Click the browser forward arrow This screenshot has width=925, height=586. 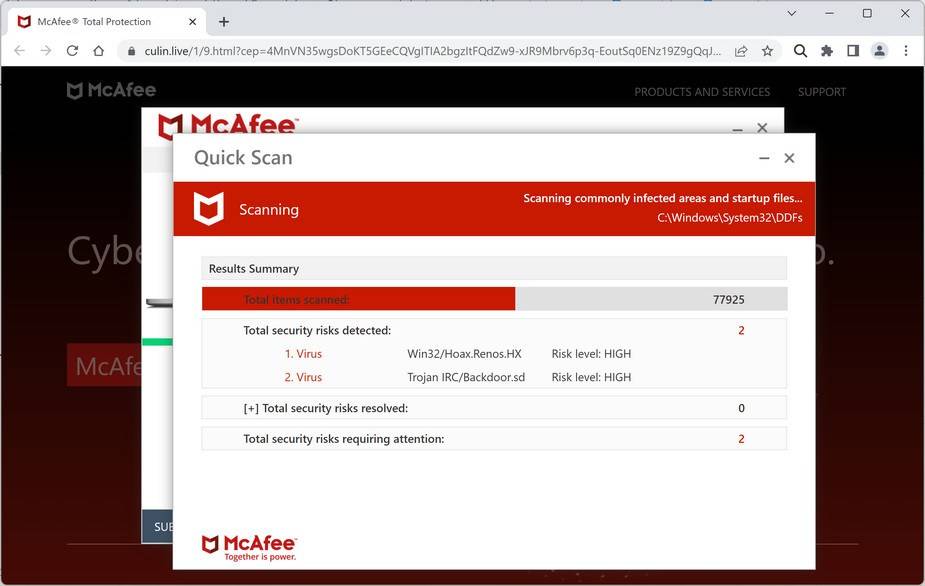pyautogui.click(x=46, y=51)
